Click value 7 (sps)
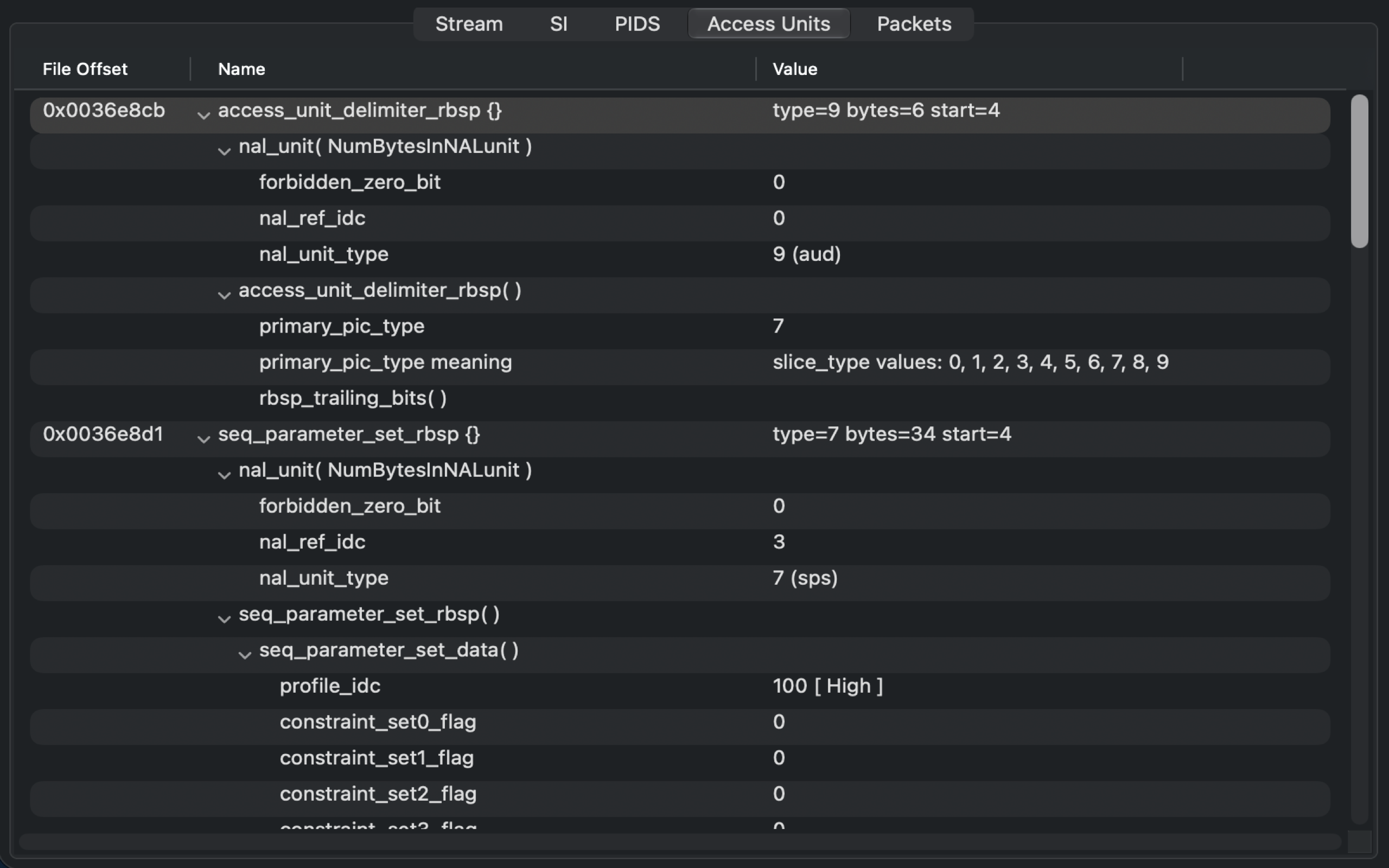This screenshot has height=868, width=1389. pos(805,578)
